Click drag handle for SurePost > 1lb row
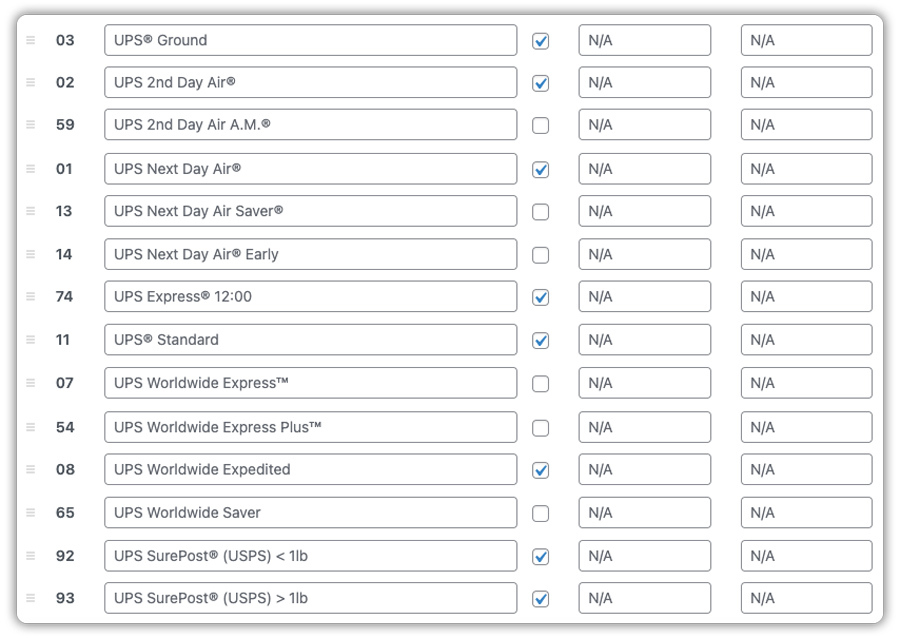 point(31,598)
